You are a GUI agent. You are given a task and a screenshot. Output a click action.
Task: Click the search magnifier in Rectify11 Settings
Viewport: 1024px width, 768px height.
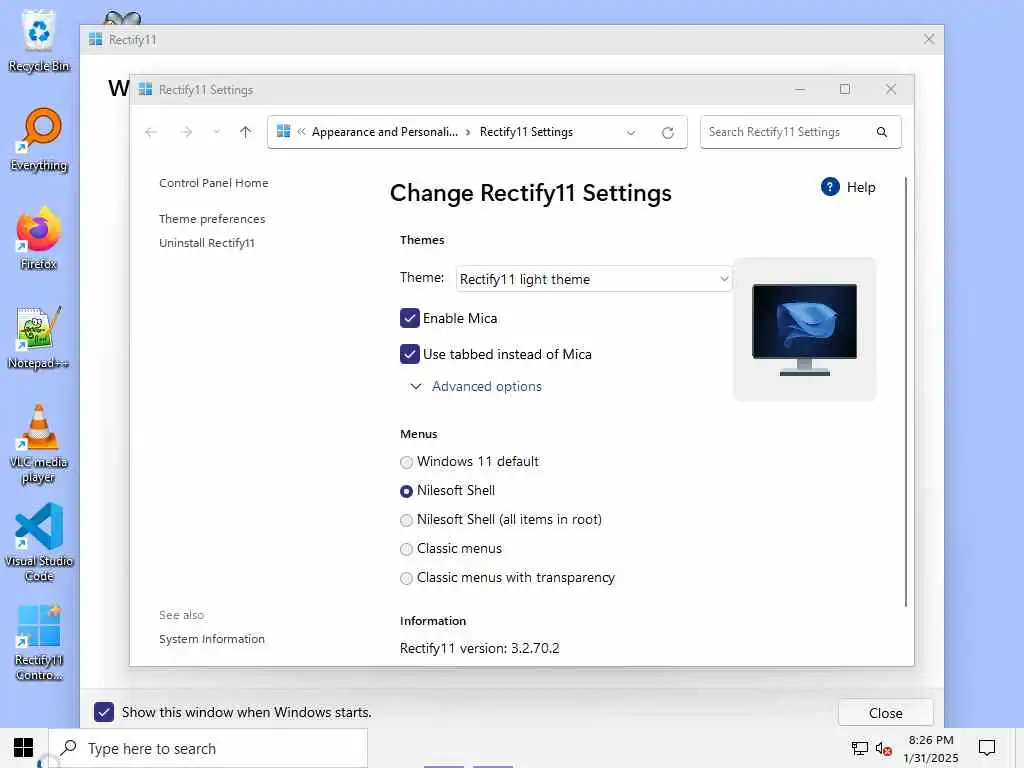(882, 132)
